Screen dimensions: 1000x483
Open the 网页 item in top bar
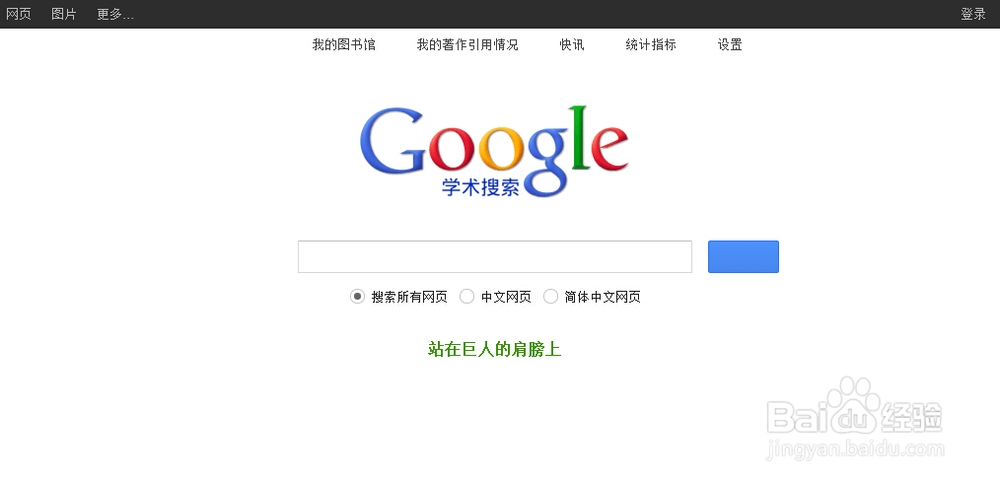point(18,14)
